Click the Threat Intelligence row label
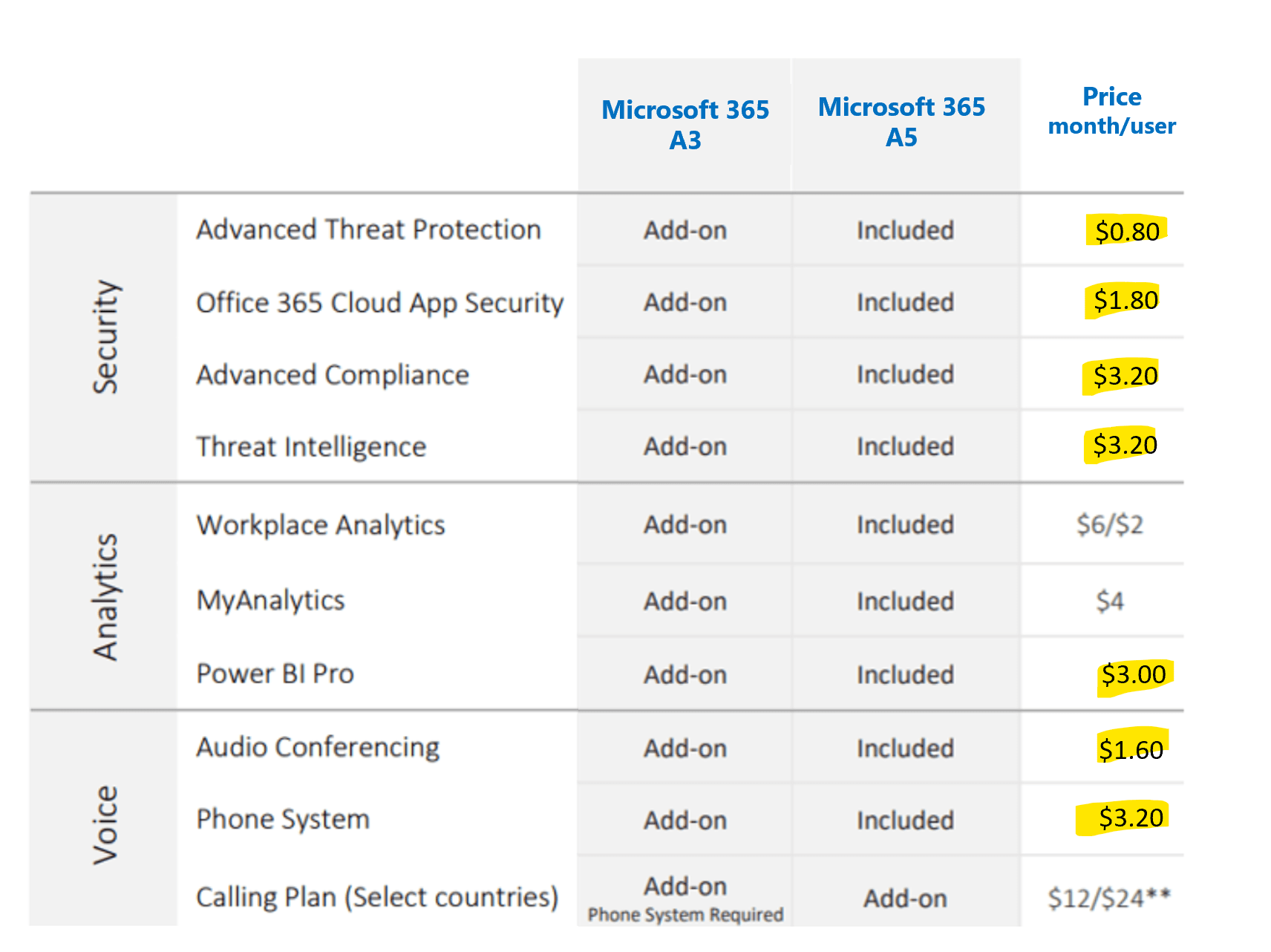Screen dimensions: 1271x952 point(311,447)
